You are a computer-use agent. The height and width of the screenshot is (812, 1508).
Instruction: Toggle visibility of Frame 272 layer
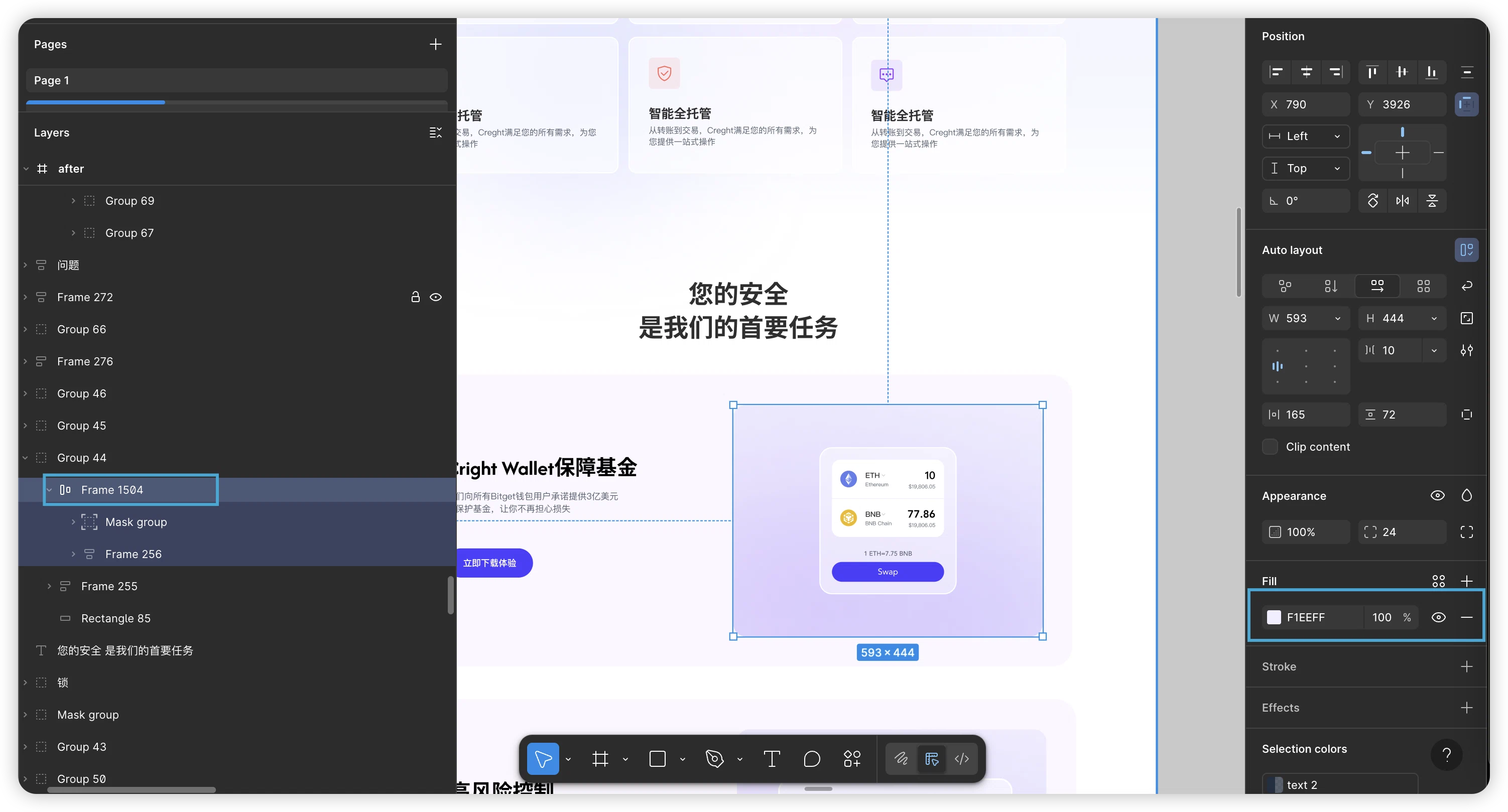tap(436, 297)
